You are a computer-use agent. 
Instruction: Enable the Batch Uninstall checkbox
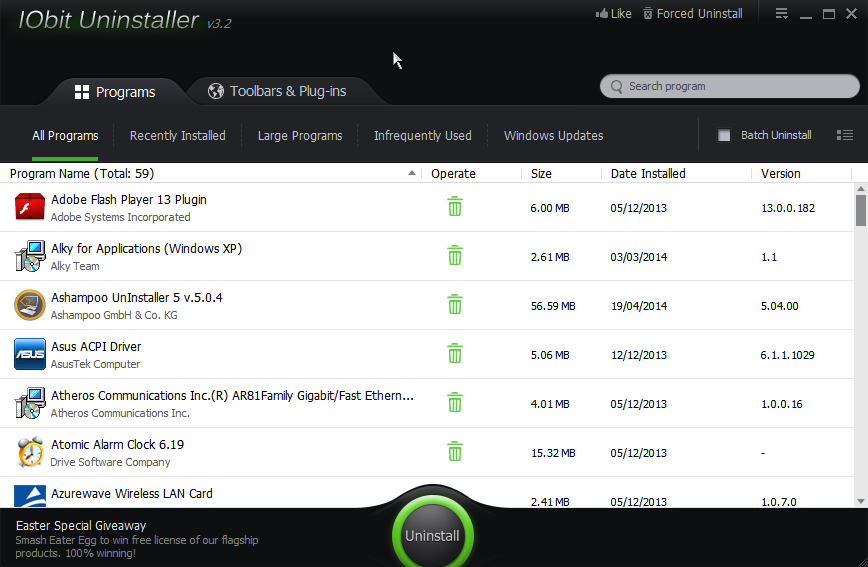pos(724,135)
